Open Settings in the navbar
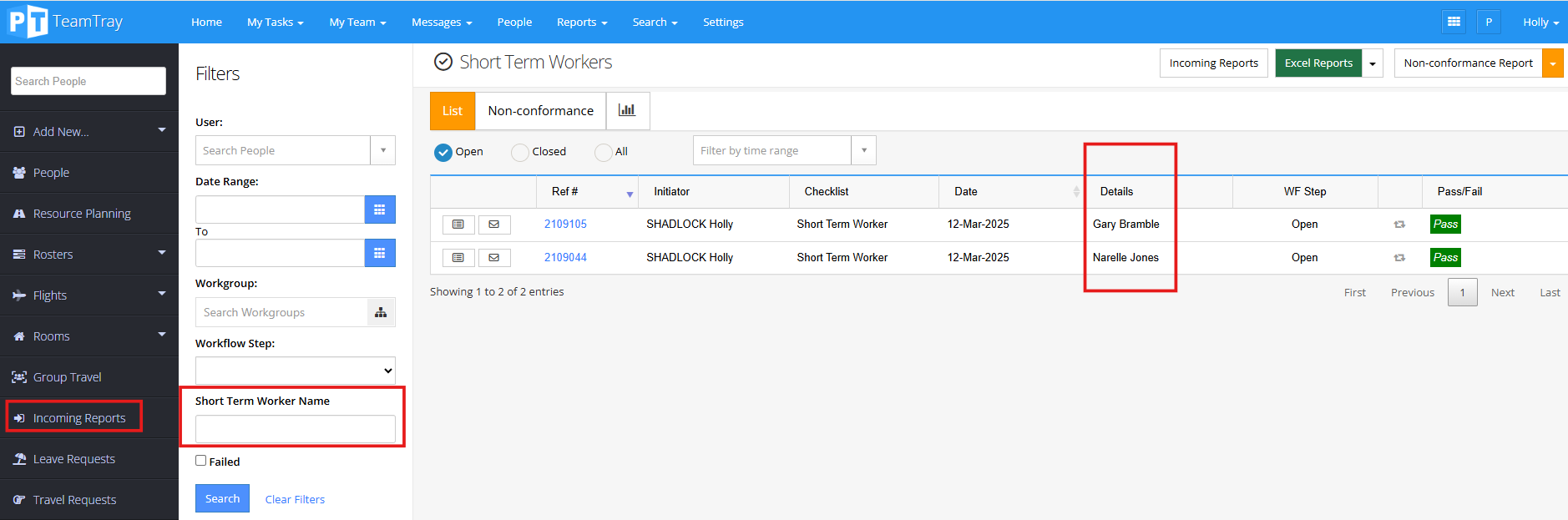 (723, 22)
